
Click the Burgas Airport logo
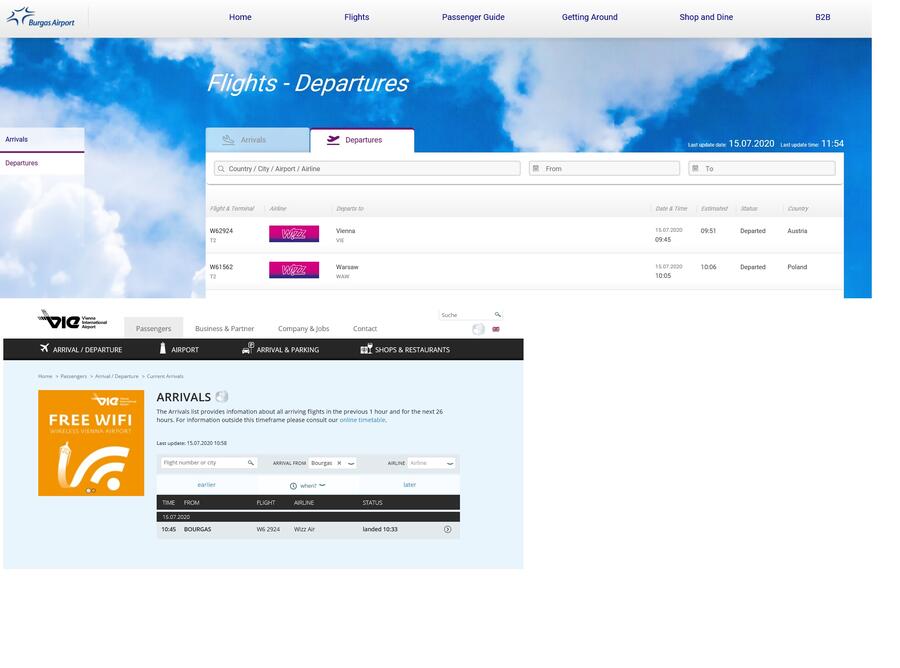pos(41,17)
